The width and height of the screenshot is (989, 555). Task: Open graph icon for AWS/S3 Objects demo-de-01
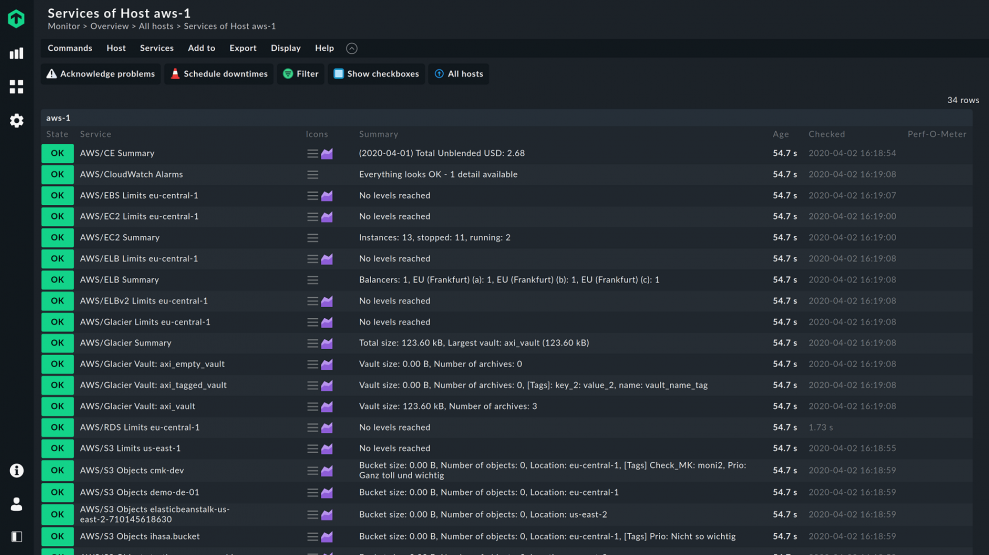[327, 493]
